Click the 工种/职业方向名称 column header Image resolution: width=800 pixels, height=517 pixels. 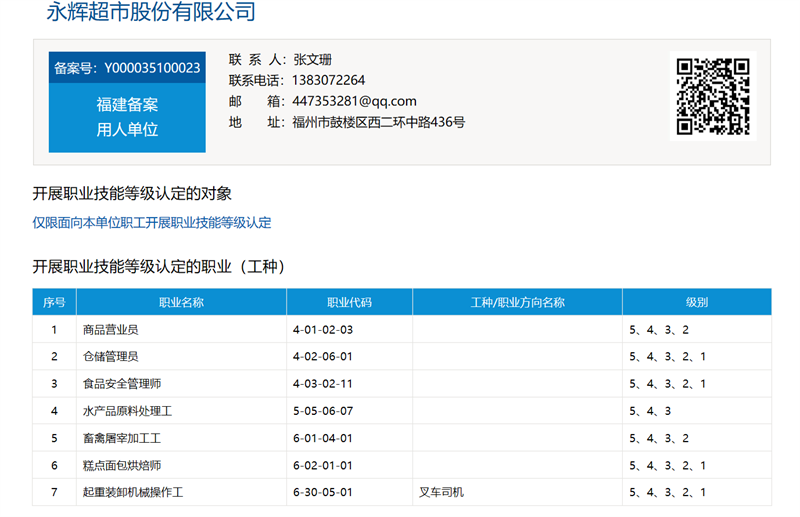[x=517, y=302]
